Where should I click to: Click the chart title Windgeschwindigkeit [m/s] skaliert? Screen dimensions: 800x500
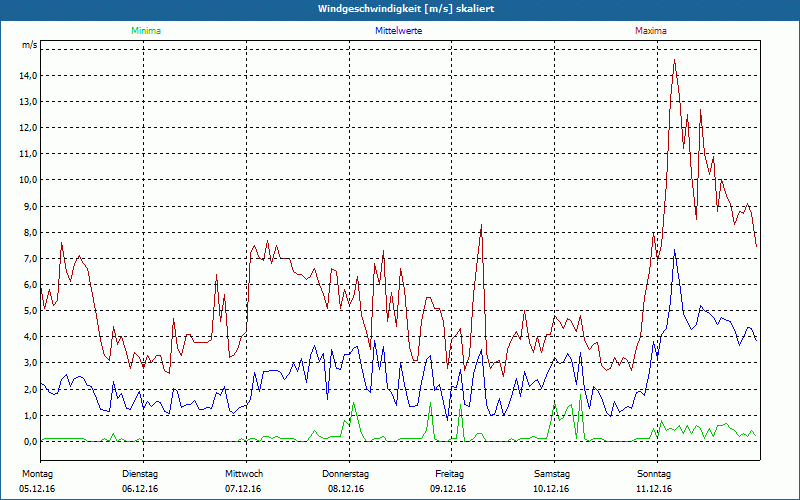click(406, 9)
